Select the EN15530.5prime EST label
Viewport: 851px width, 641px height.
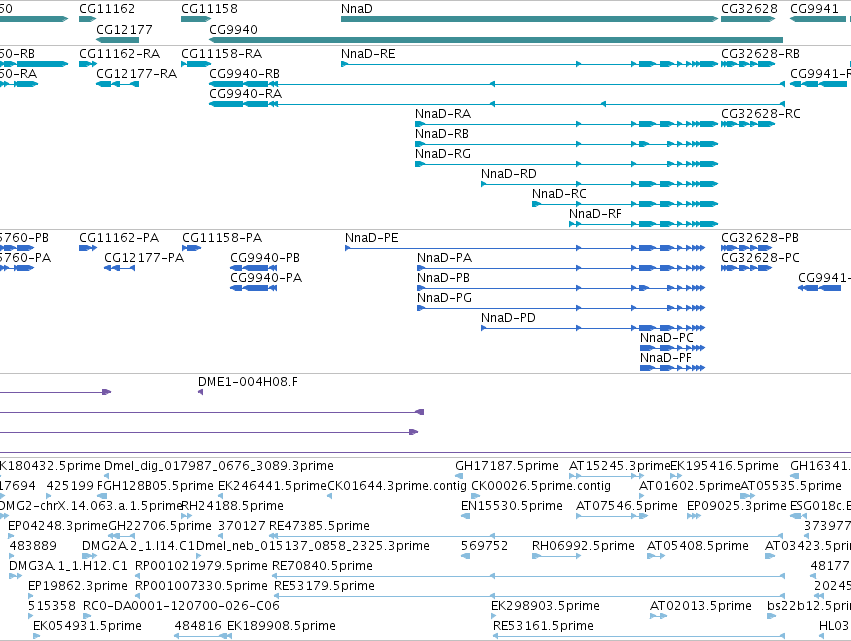click(x=512, y=506)
